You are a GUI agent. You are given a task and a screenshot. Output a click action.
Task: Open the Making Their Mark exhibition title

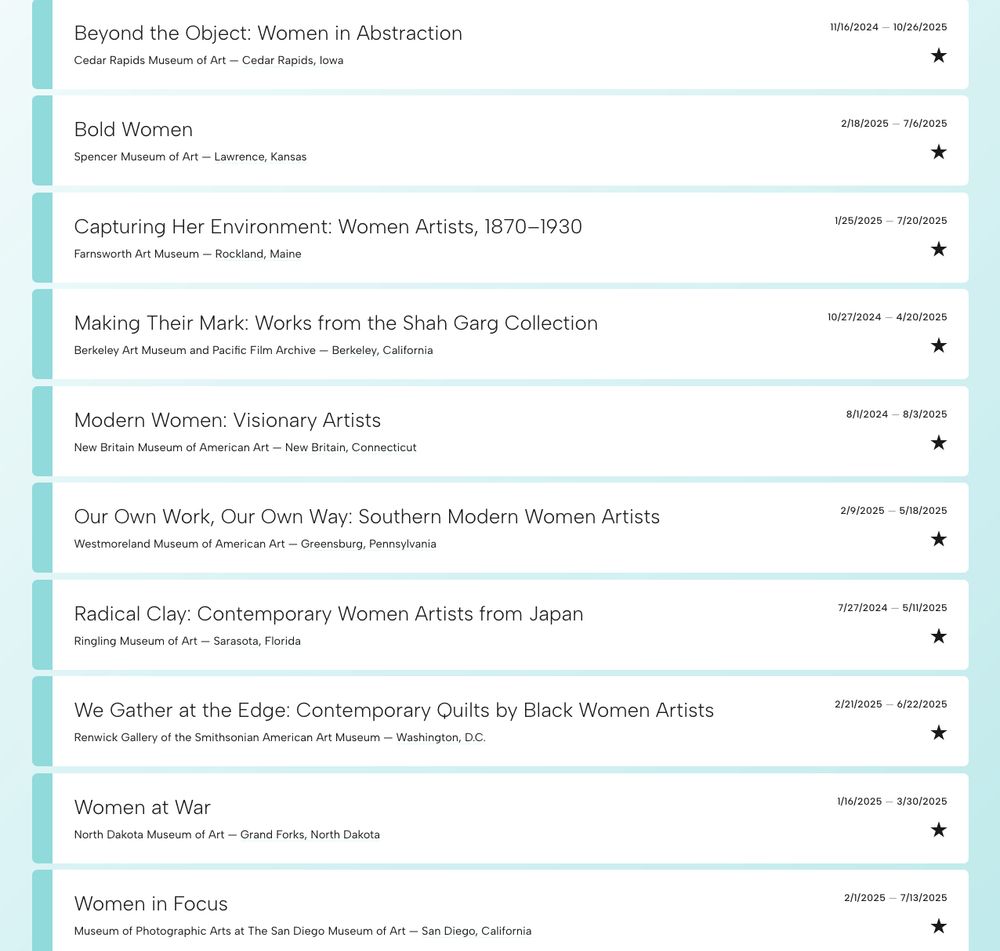click(335, 323)
